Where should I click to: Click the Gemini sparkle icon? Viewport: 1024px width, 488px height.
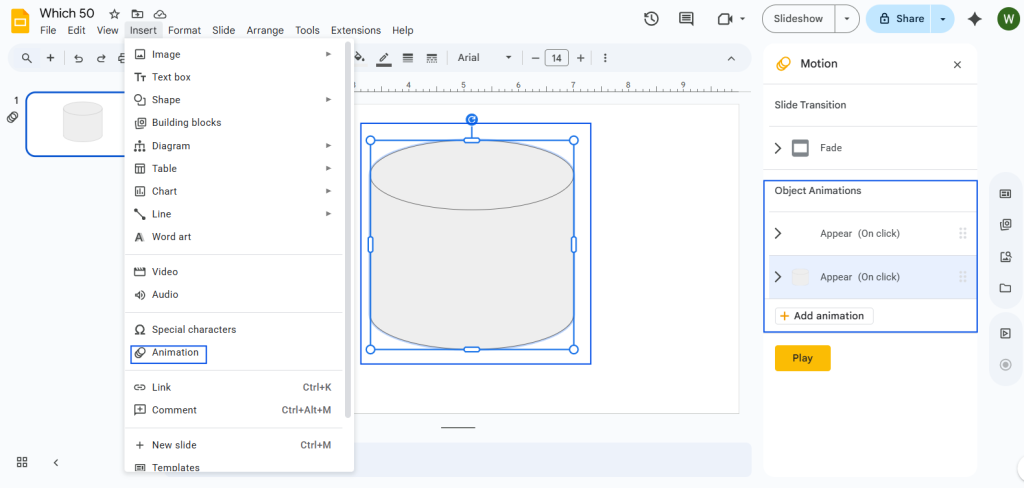tap(975, 19)
